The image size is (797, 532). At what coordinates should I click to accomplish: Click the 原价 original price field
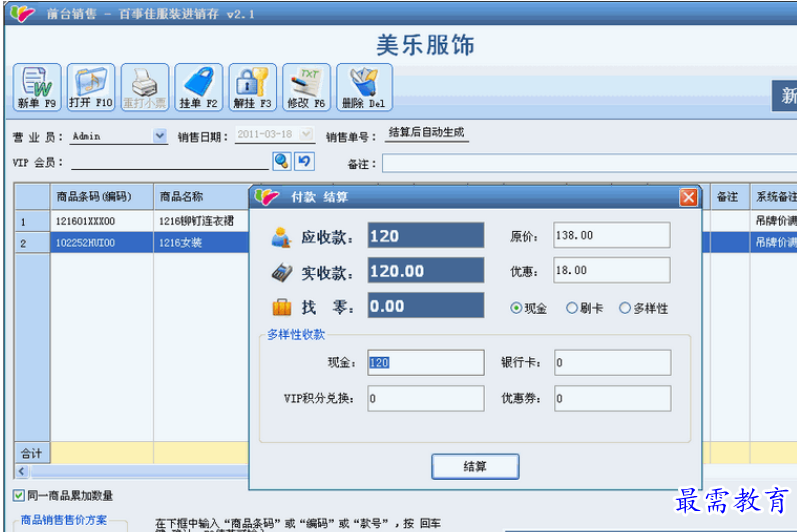coord(612,235)
